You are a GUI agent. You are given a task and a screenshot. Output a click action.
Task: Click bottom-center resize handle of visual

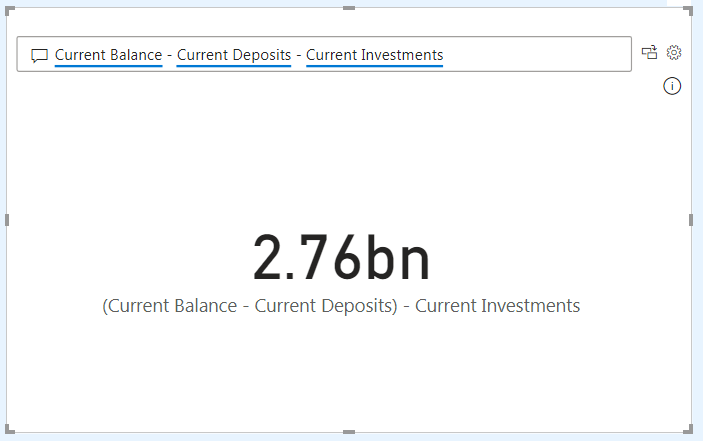coord(349,432)
